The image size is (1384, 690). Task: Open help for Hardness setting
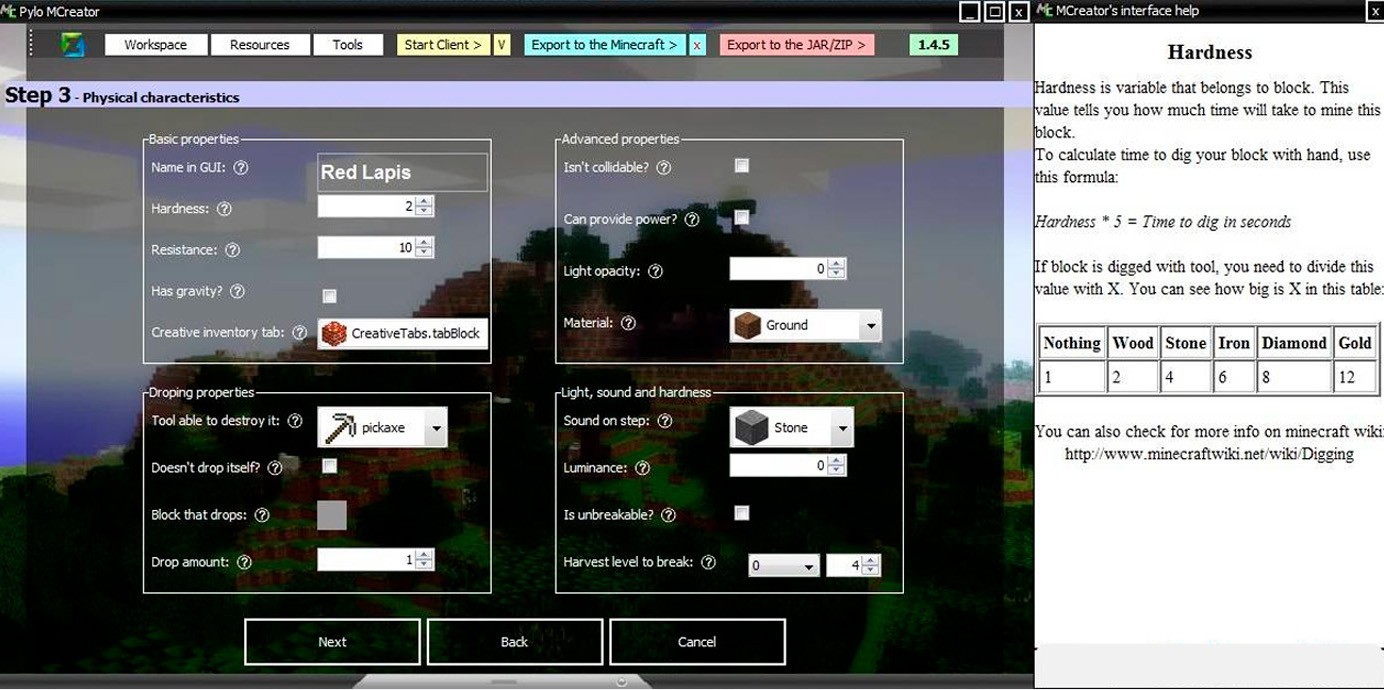coord(224,208)
